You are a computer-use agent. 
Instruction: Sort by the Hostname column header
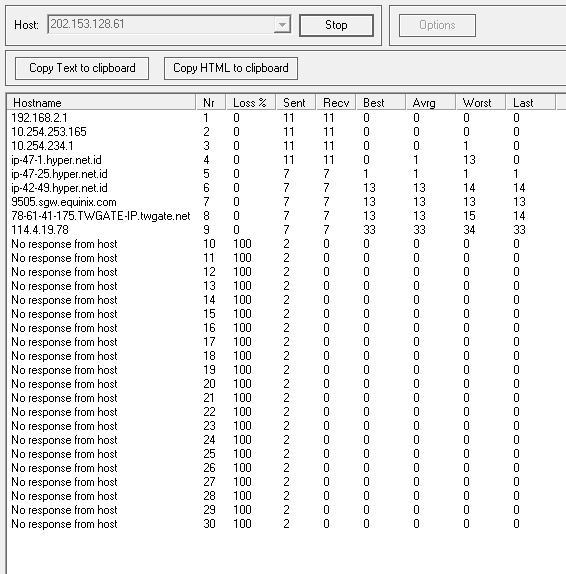point(101,102)
